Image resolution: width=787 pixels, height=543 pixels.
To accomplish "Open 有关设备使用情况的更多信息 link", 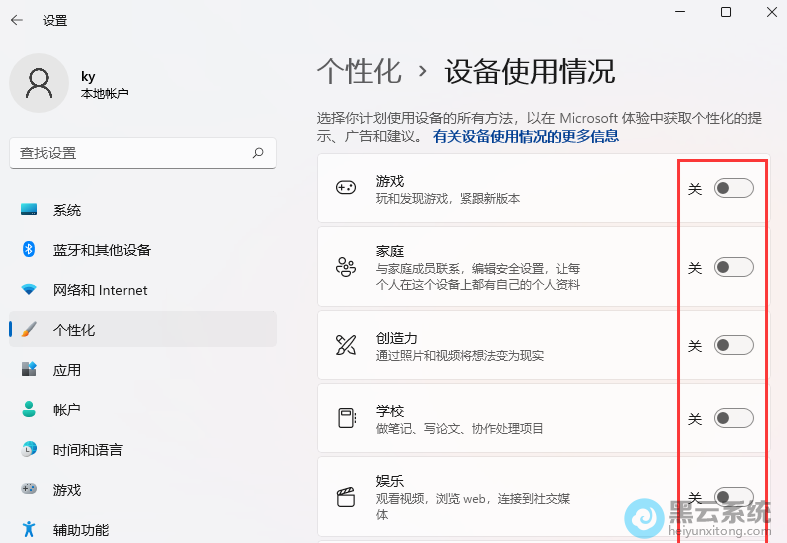I will pos(526,136).
